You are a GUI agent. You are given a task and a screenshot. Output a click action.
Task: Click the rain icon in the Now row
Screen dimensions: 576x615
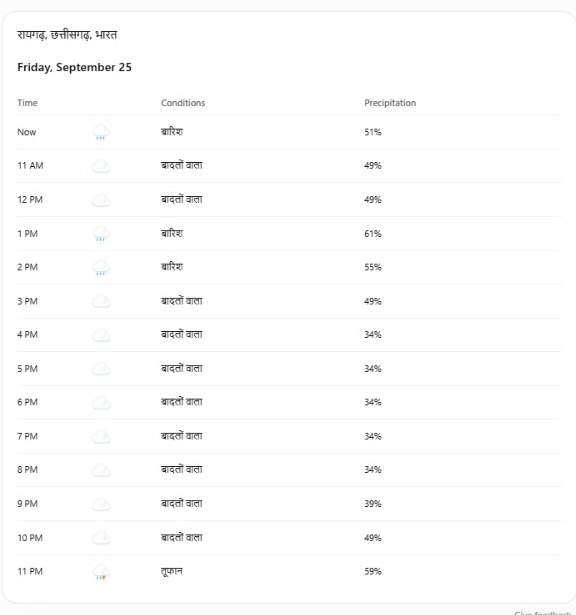point(101,132)
